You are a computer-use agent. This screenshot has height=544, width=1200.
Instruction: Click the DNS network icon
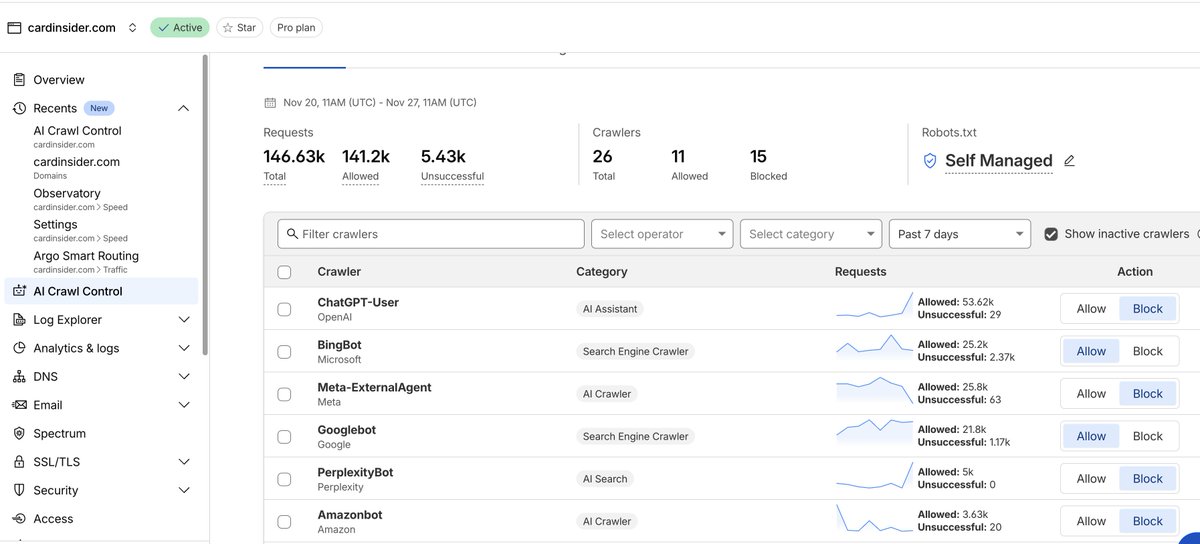(19, 377)
